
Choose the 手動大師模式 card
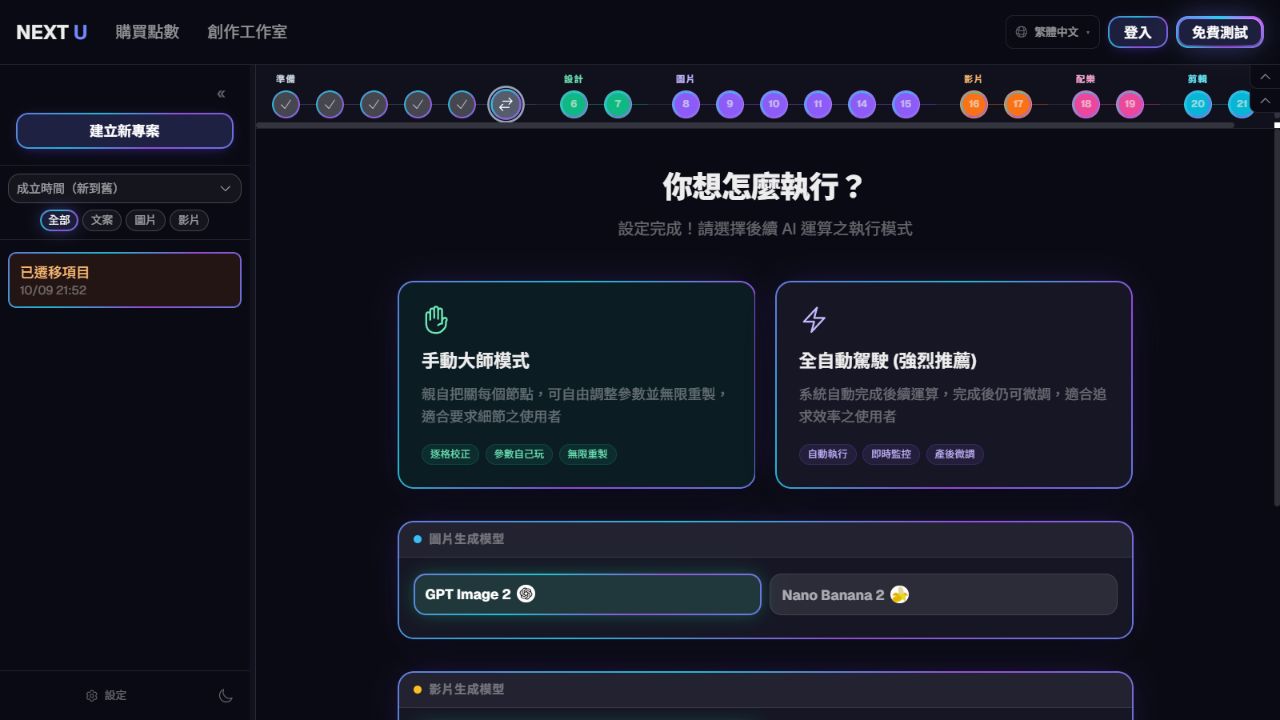tap(576, 385)
